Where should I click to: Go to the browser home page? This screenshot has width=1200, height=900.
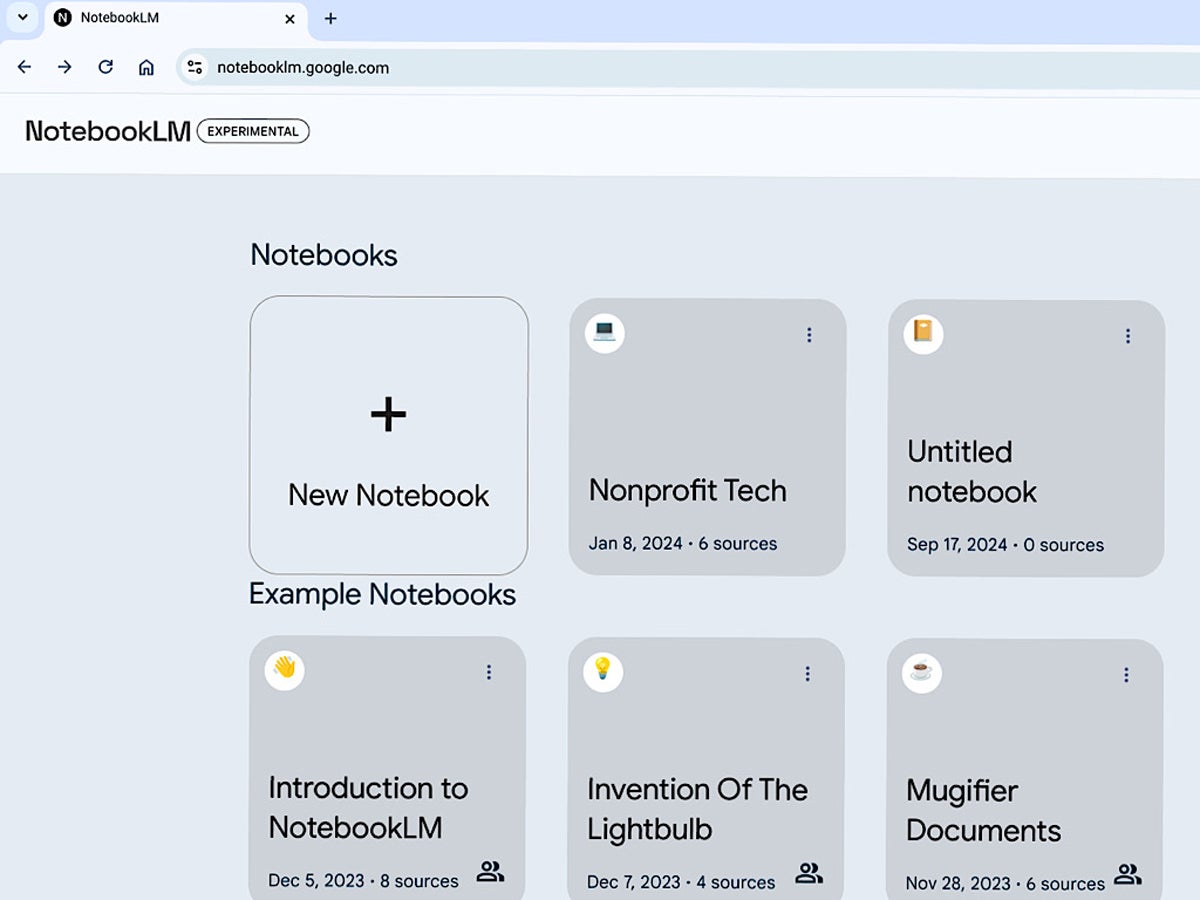(146, 67)
